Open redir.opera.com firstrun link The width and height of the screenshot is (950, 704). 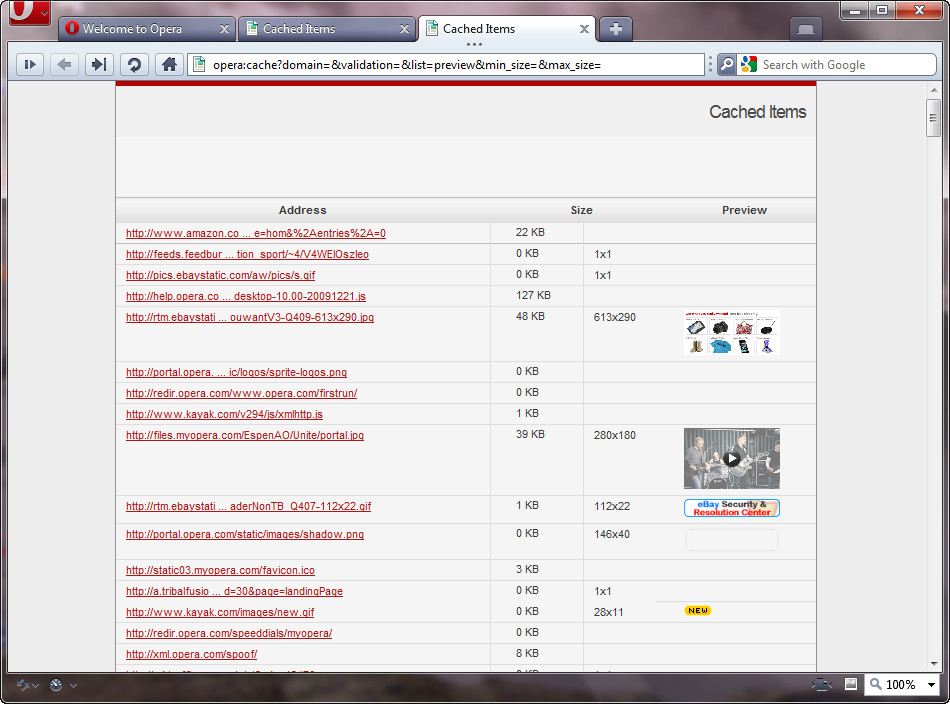242,393
